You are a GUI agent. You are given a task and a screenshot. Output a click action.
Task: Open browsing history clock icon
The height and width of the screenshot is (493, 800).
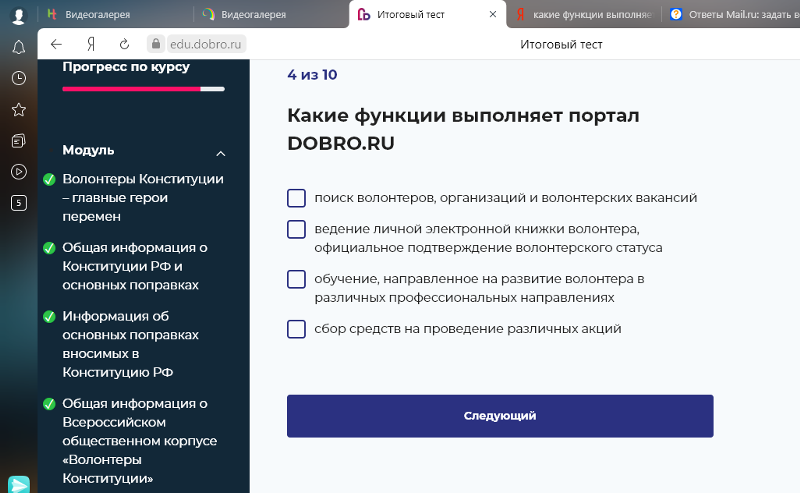pos(19,78)
